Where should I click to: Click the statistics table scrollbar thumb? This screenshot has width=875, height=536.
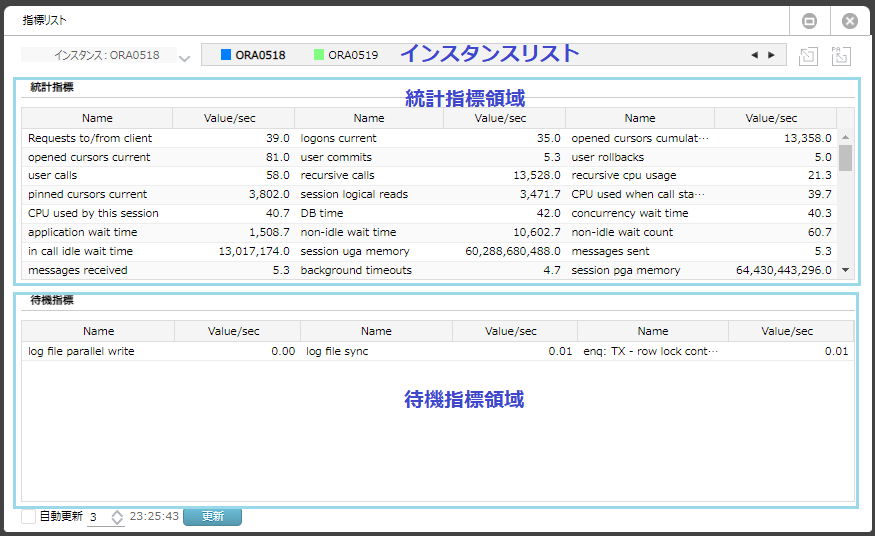point(845,158)
